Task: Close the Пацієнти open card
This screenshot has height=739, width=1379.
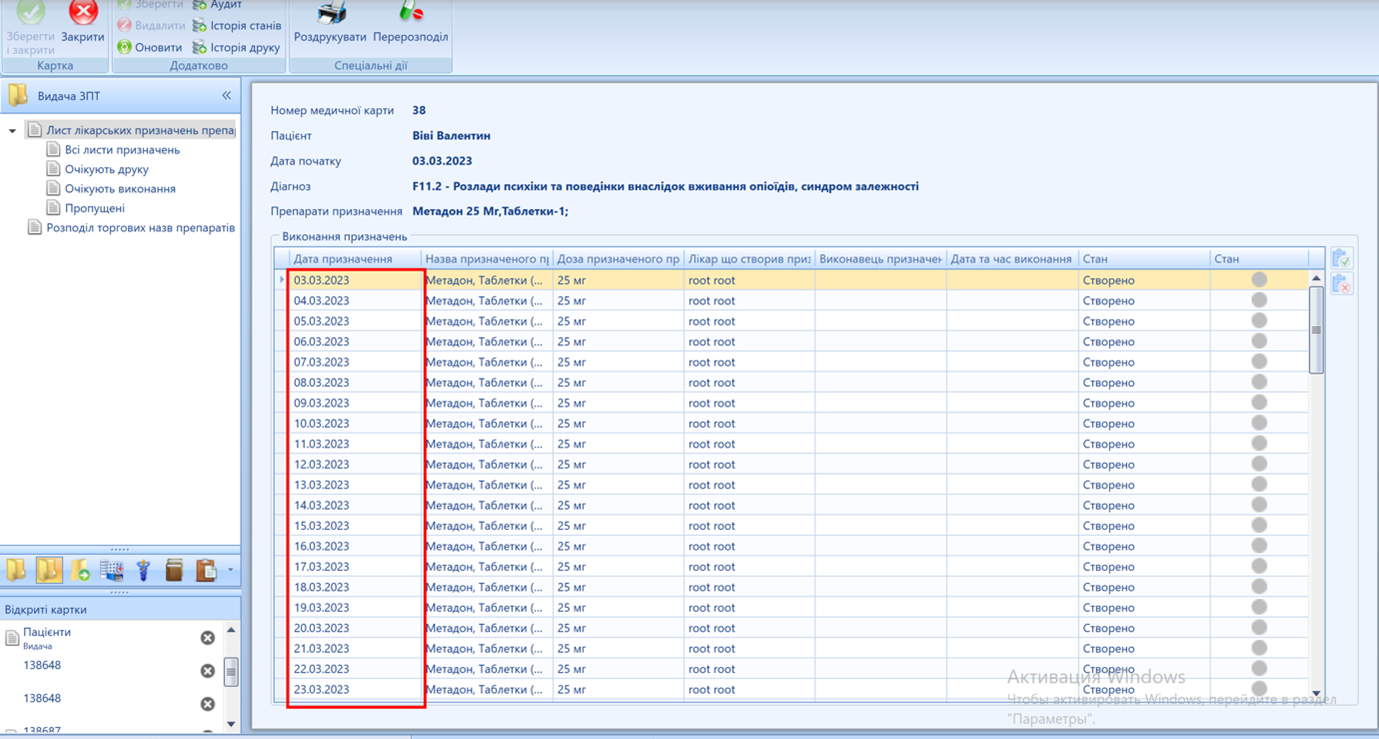Action: tap(208, 638)
